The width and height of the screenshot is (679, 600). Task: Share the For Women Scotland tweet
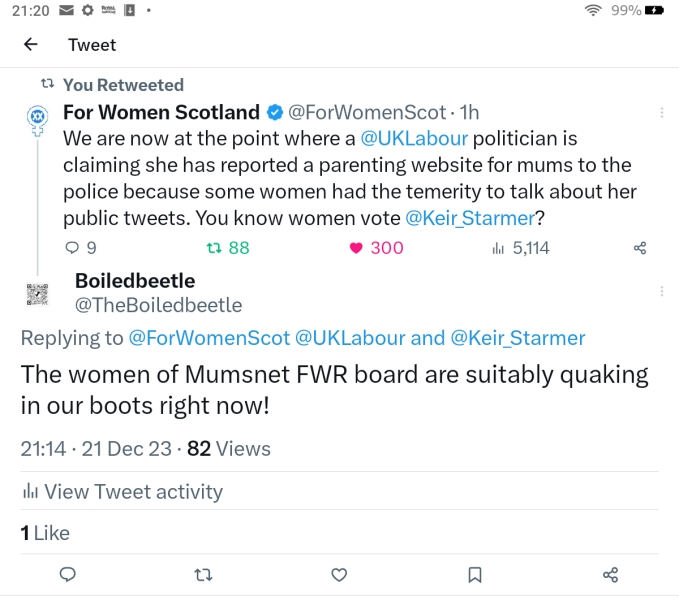point(640,248)
